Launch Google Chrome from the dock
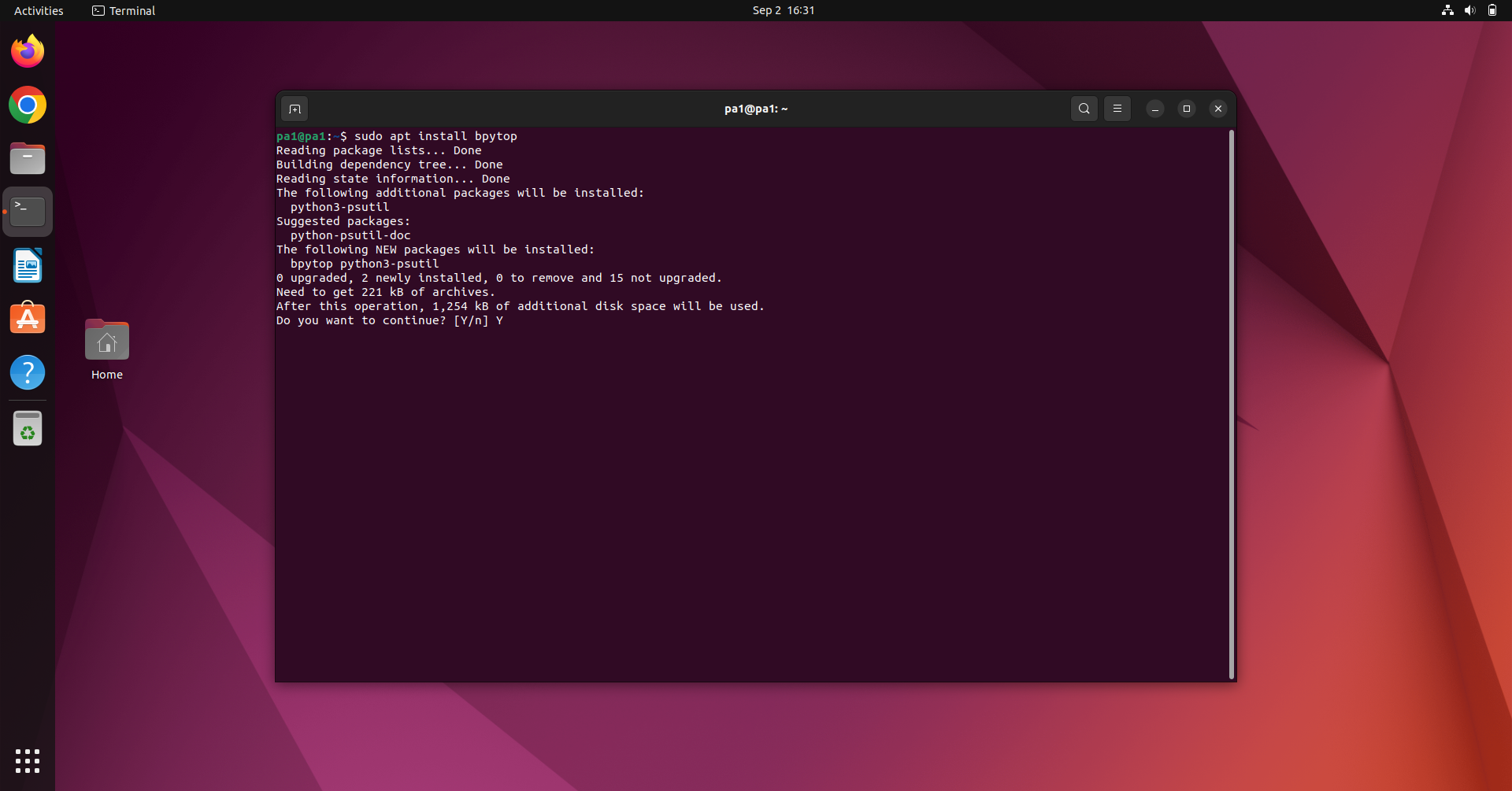 point(27,105)
